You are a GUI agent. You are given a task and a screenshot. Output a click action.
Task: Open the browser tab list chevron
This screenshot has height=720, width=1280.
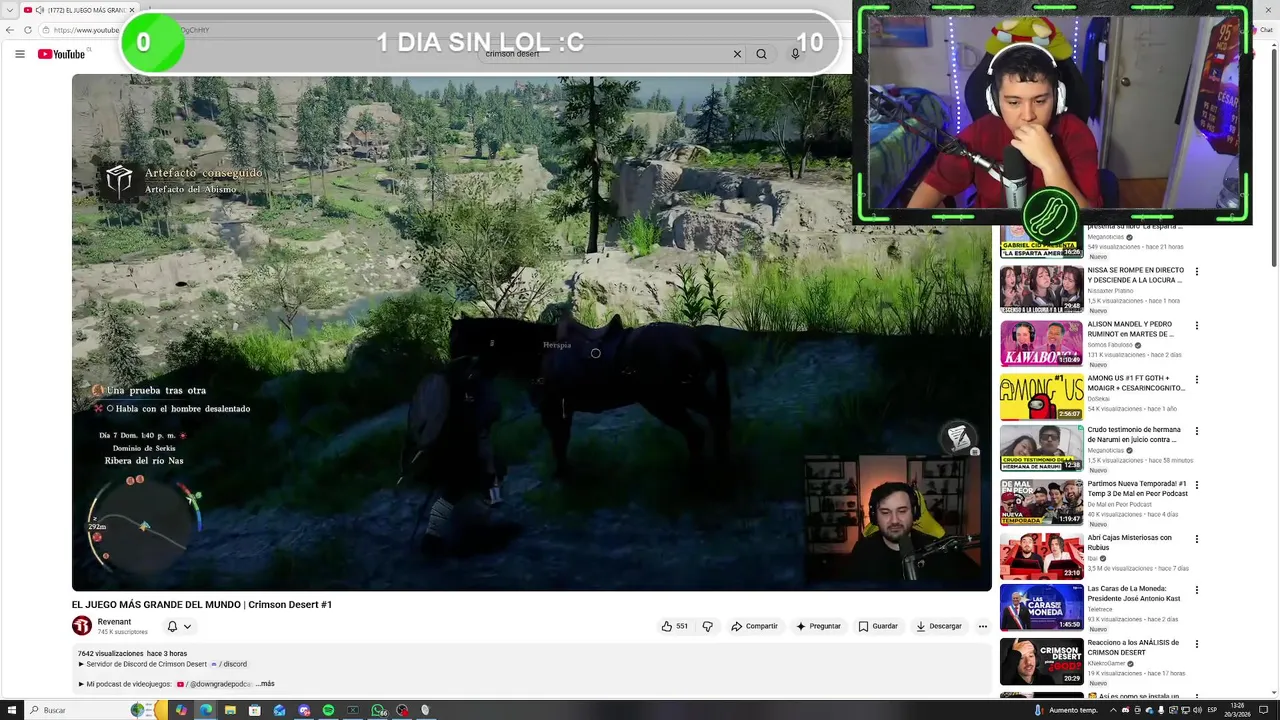pyautogui.click(x=9, y=10)
